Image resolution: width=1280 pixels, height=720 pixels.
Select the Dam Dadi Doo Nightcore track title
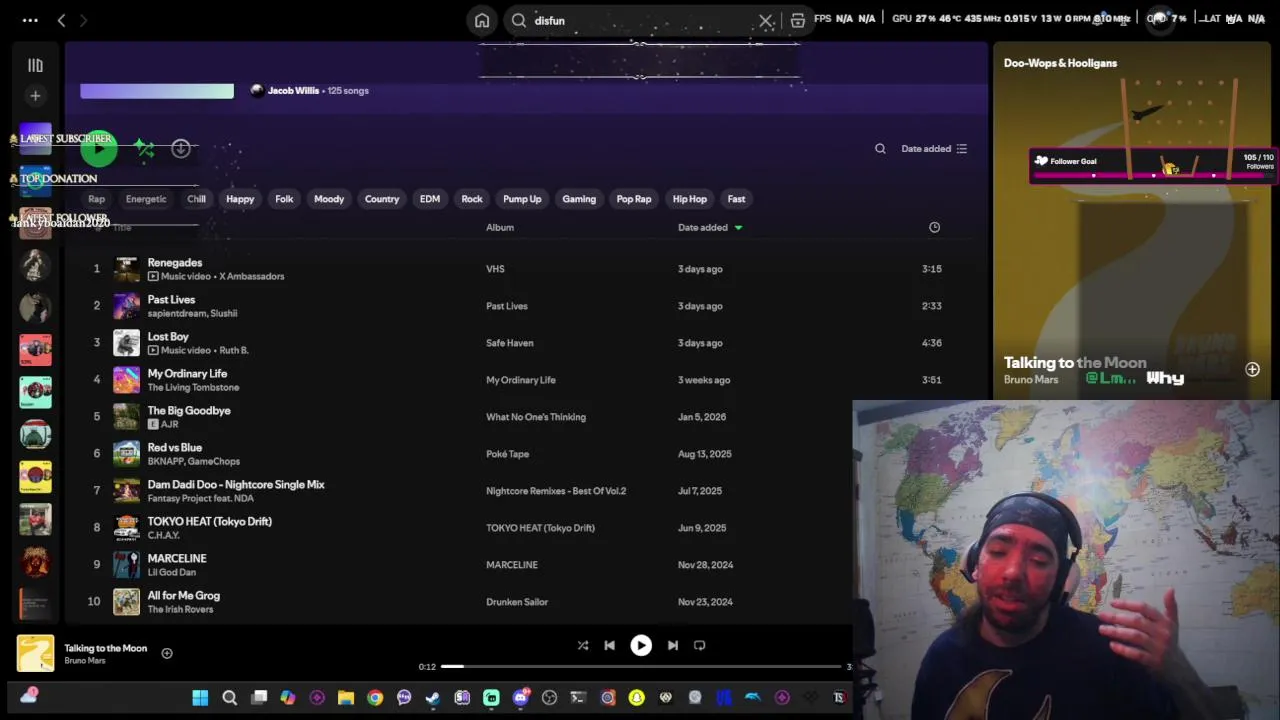pyautogui.click(x=236, y=485)
